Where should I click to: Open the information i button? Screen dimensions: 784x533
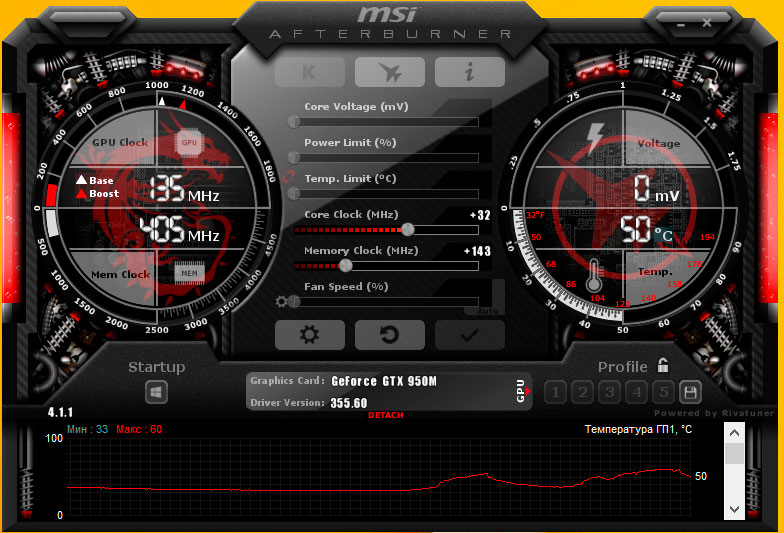[x=470, y=72]
